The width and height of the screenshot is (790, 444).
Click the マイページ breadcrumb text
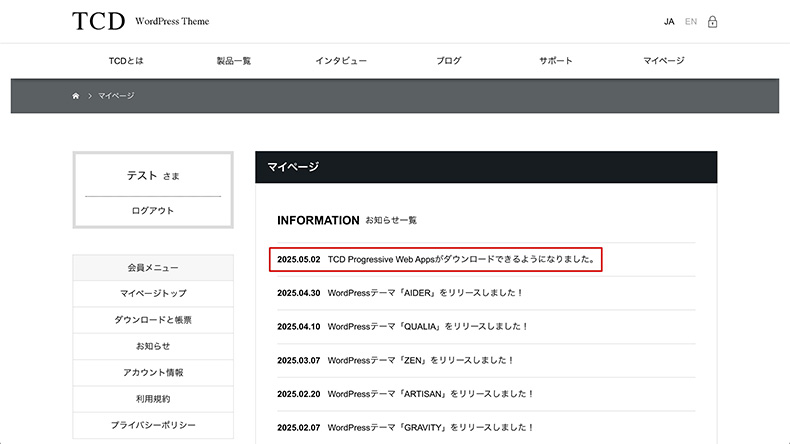pyautogui.click(x=116, y=96)
